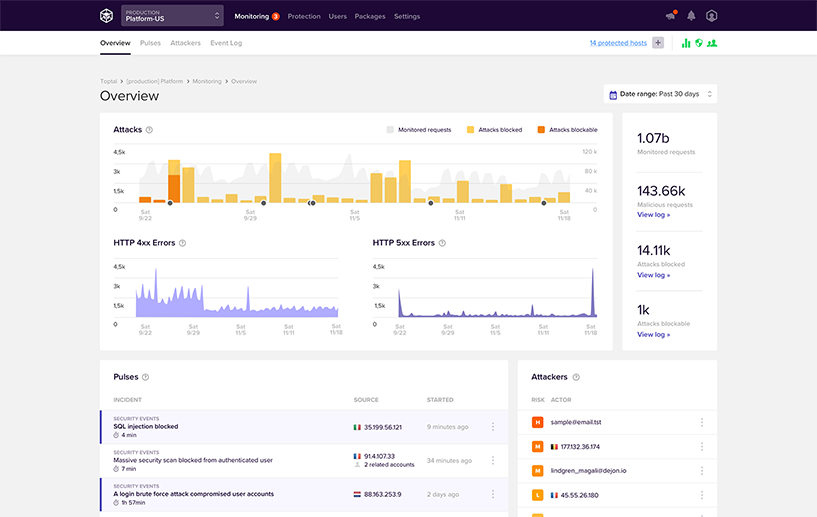
Task: Click View log under Malicious requests
Action: (653, 215)
